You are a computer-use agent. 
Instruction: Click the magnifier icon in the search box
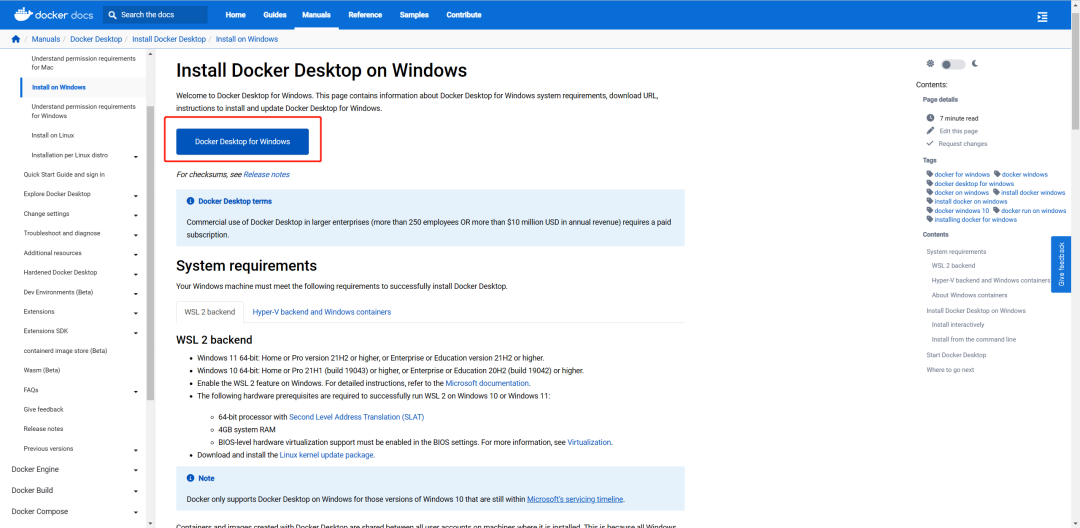pyautogui.click(x=113, y=14)
